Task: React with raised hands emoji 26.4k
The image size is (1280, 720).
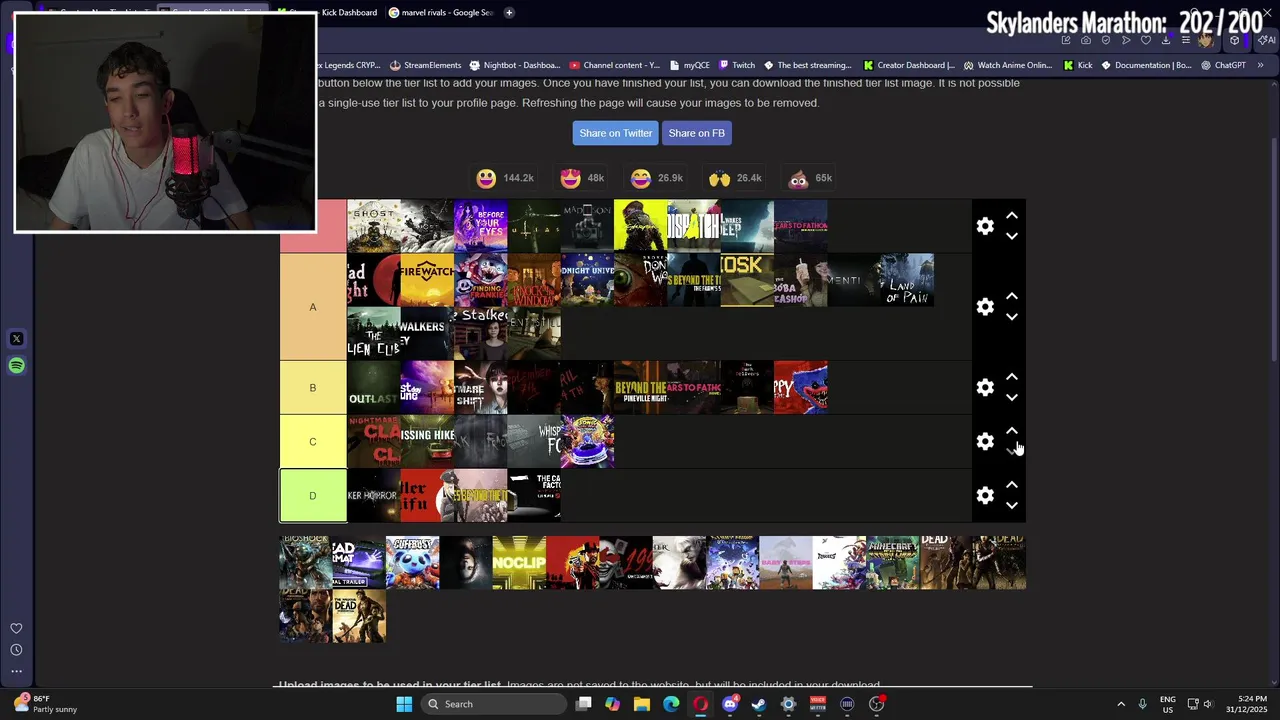Action: tap(735, 178)
